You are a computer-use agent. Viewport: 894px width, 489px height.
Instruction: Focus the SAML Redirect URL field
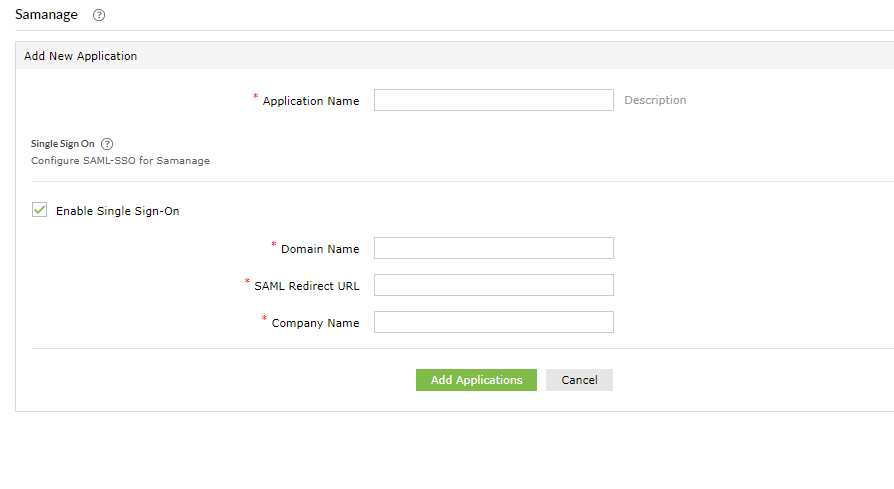pos(494,285)
